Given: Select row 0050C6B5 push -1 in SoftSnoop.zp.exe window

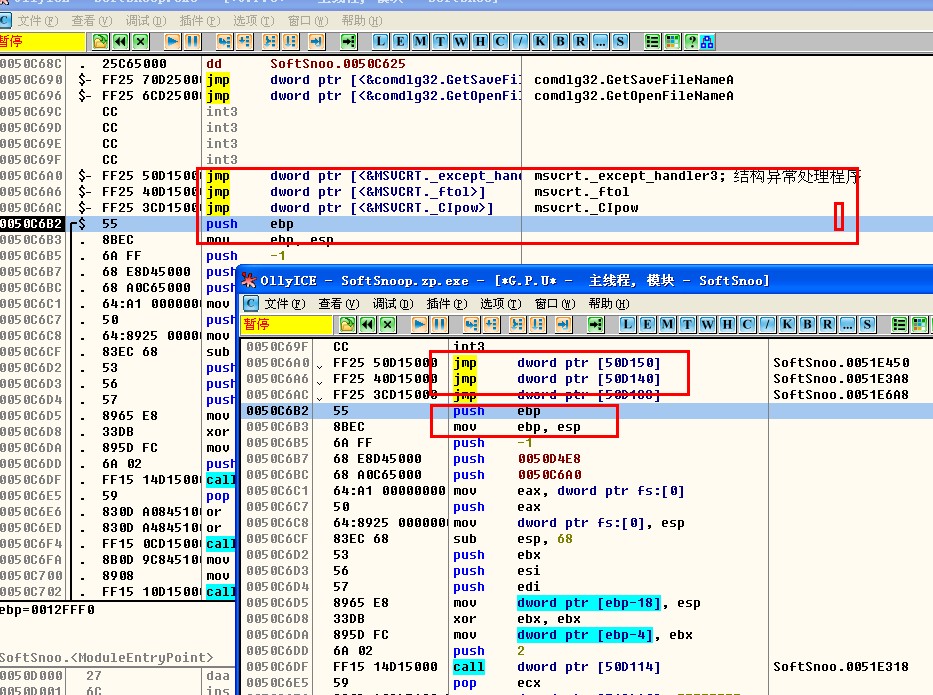Looking at the screenshot, I should 587,443.
